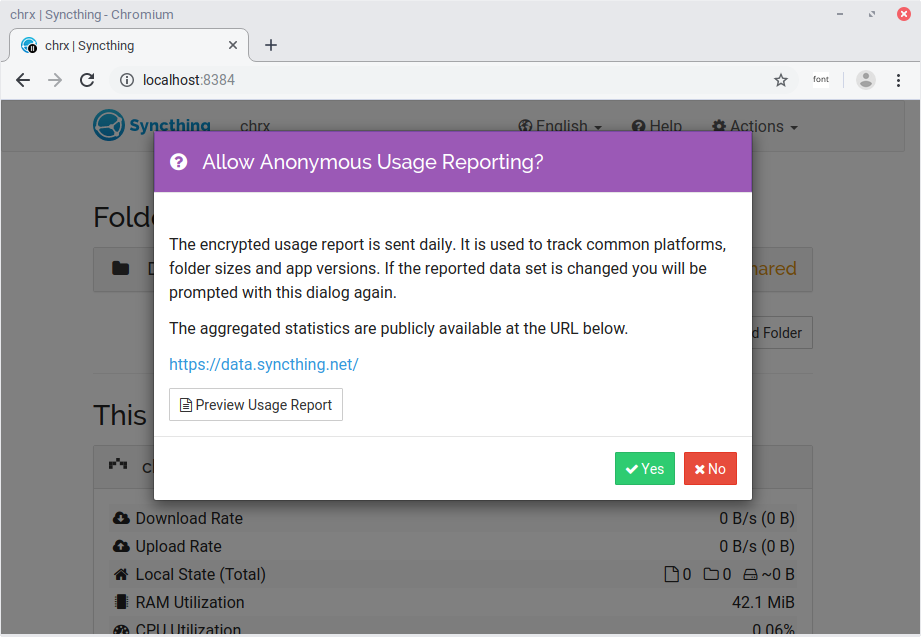This screenshot has width=921, height=637.
Task: Expand the Actions dropdown menu
Action: 754,126
